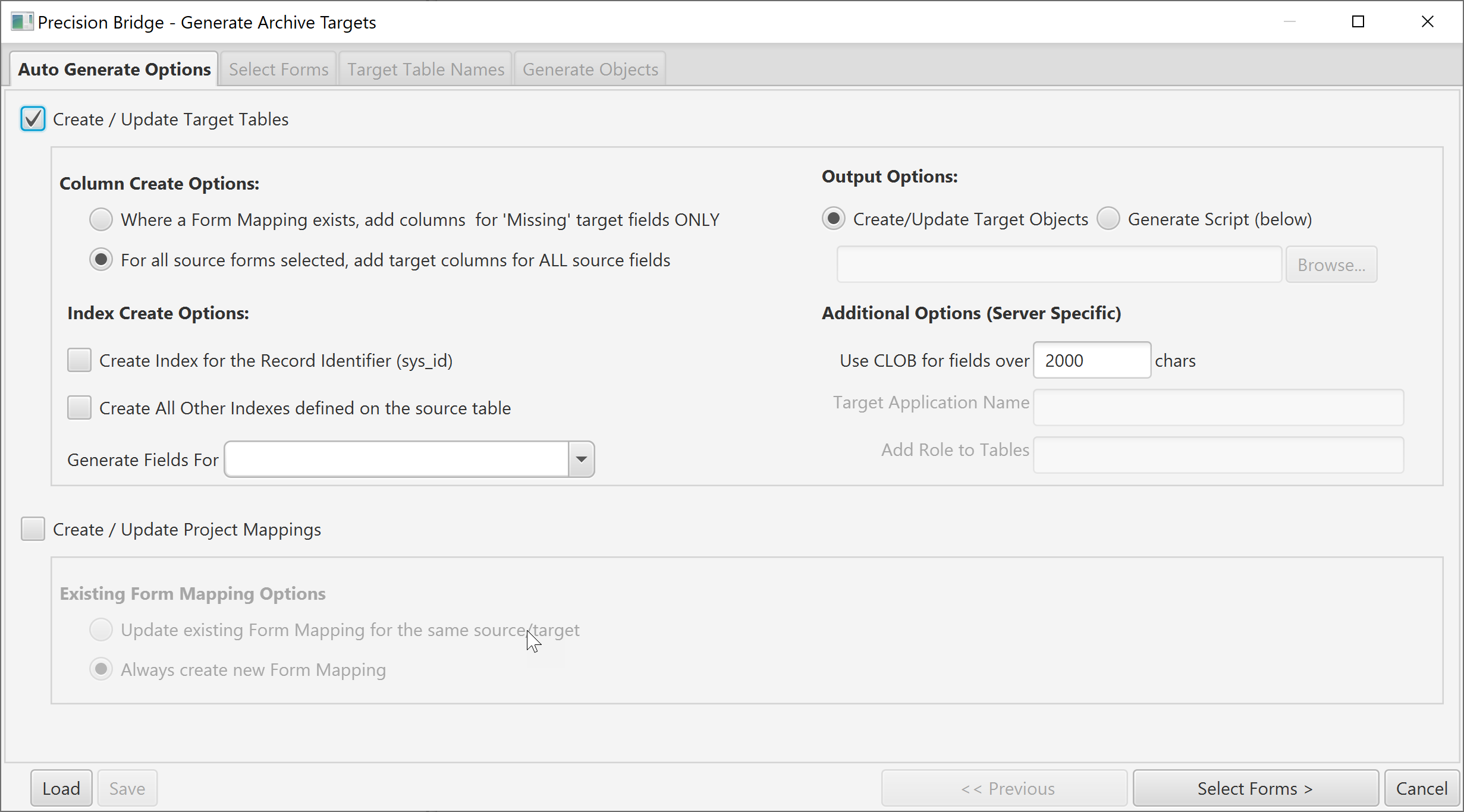Viewport: 1464px width, 812px height.
Task: Maximize the Precision Bridge window
Action: click(x=1358, y=22)
